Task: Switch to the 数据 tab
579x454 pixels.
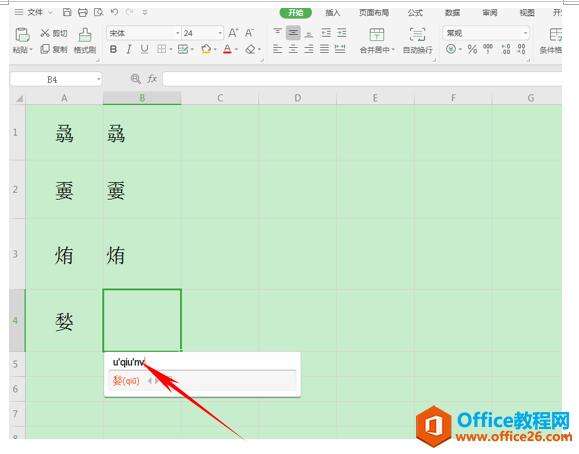Action: click(x=452, y=13)
